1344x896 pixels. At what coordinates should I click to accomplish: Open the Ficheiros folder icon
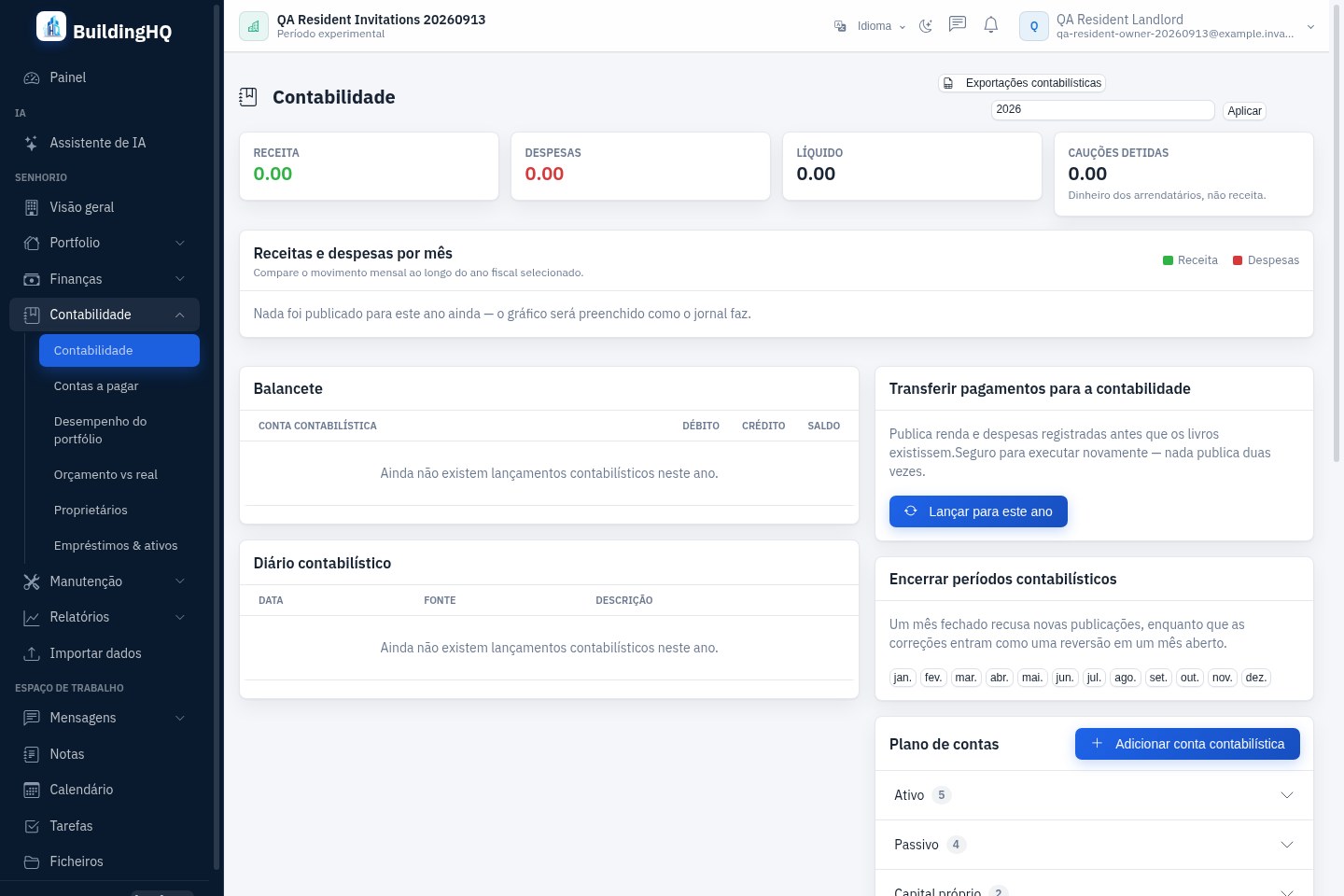coord(32,861)
